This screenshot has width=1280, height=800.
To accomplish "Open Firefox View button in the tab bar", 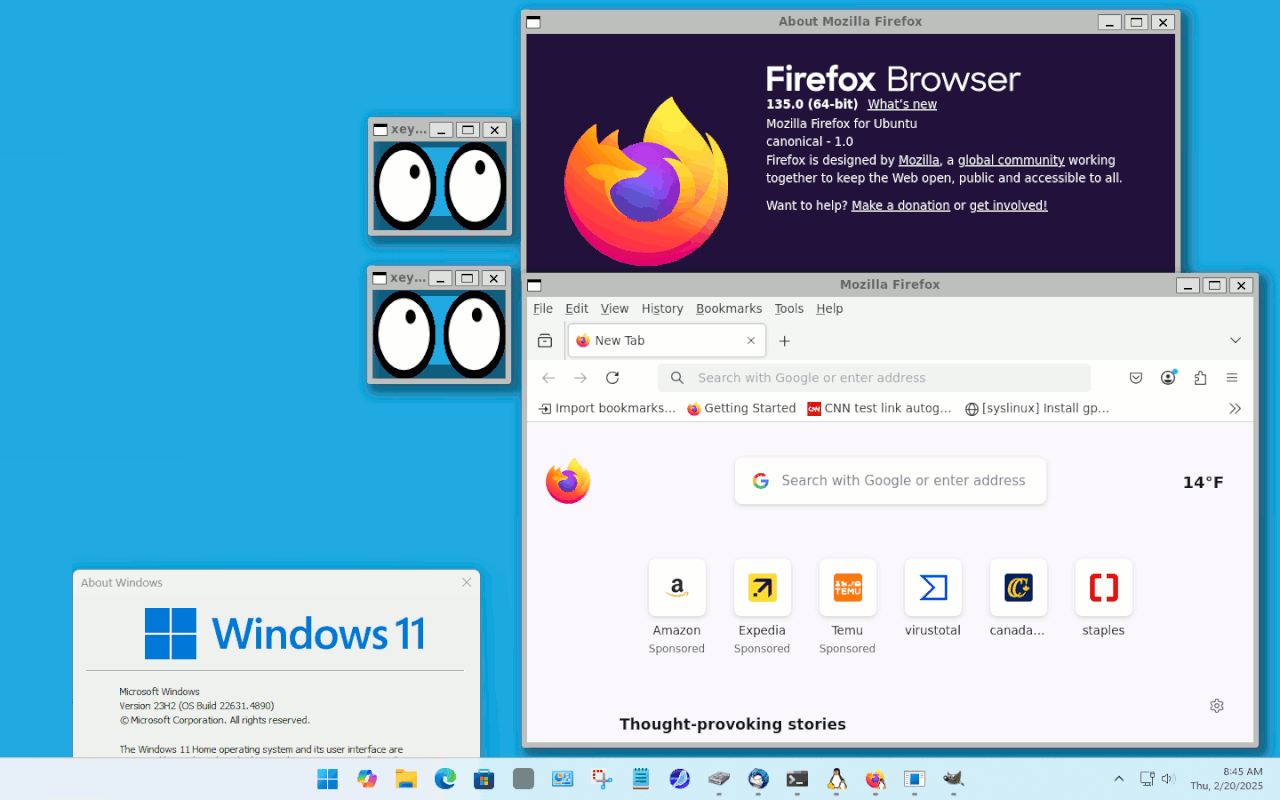I will (x=545, y=341).
